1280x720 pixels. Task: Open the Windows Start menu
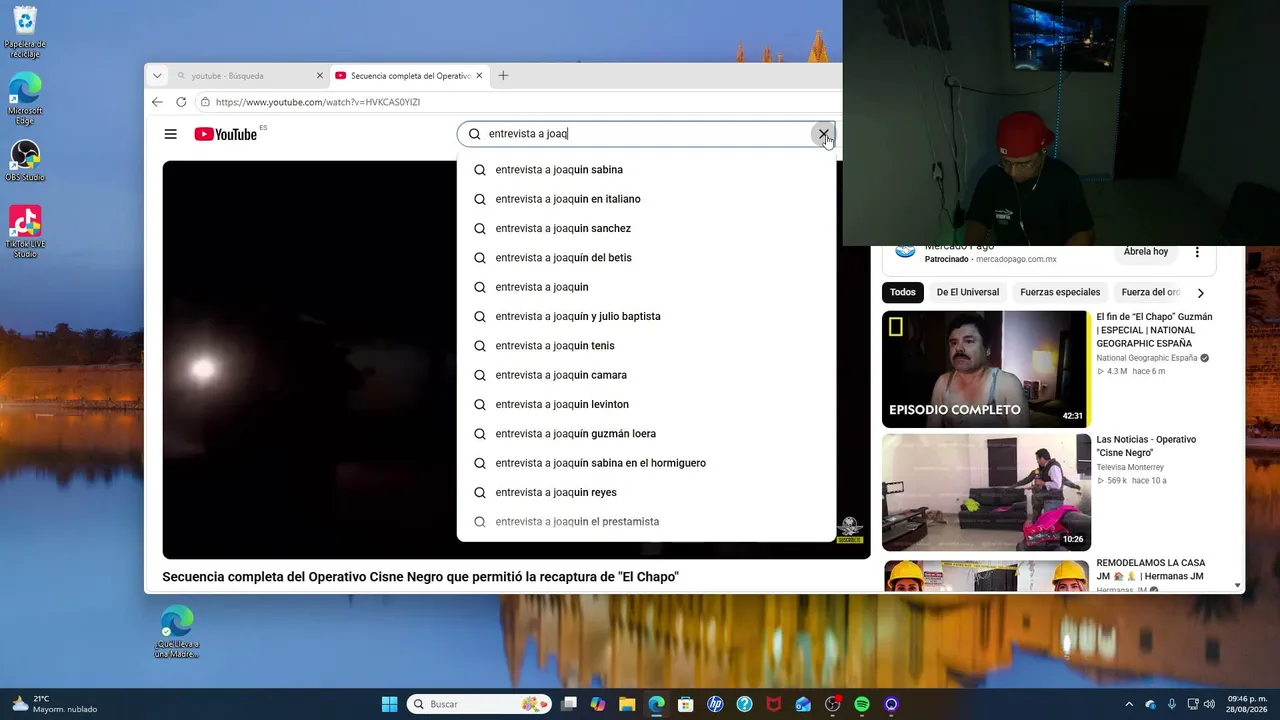[x=389, y=704]
